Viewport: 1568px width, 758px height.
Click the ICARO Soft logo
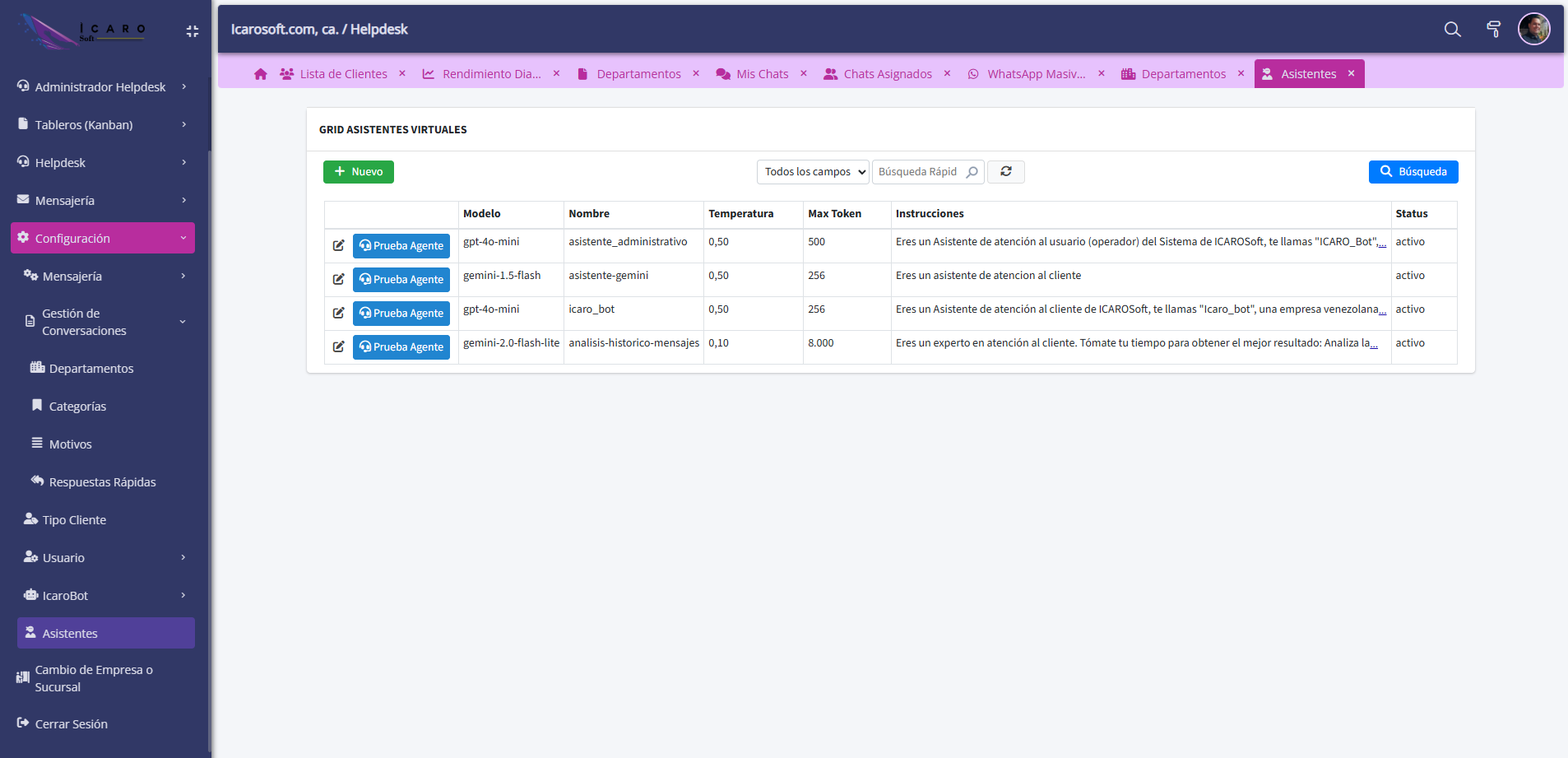point(82,31)
